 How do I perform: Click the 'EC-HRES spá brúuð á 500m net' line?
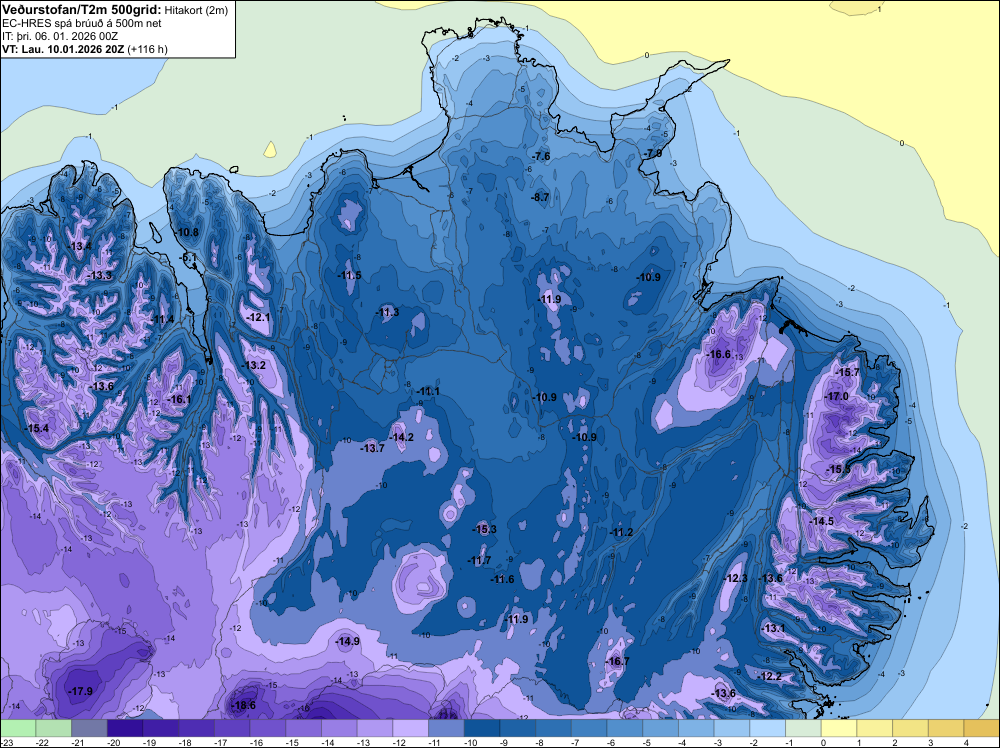click(x=82, y=23)
